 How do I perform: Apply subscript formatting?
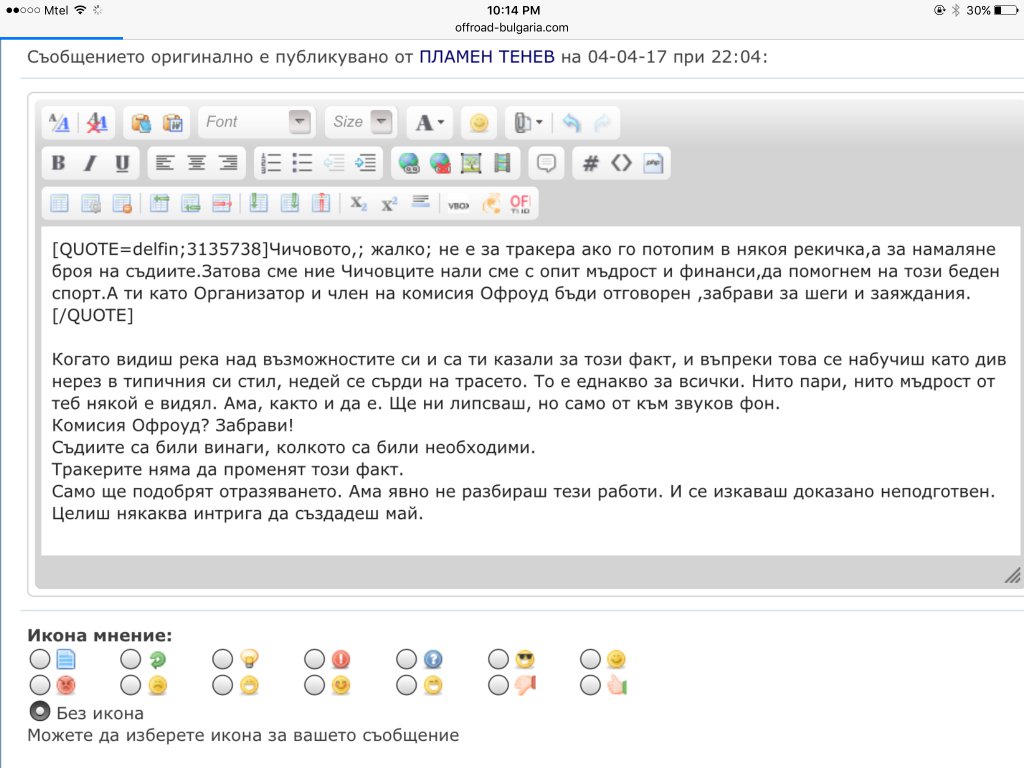point(358,203)
